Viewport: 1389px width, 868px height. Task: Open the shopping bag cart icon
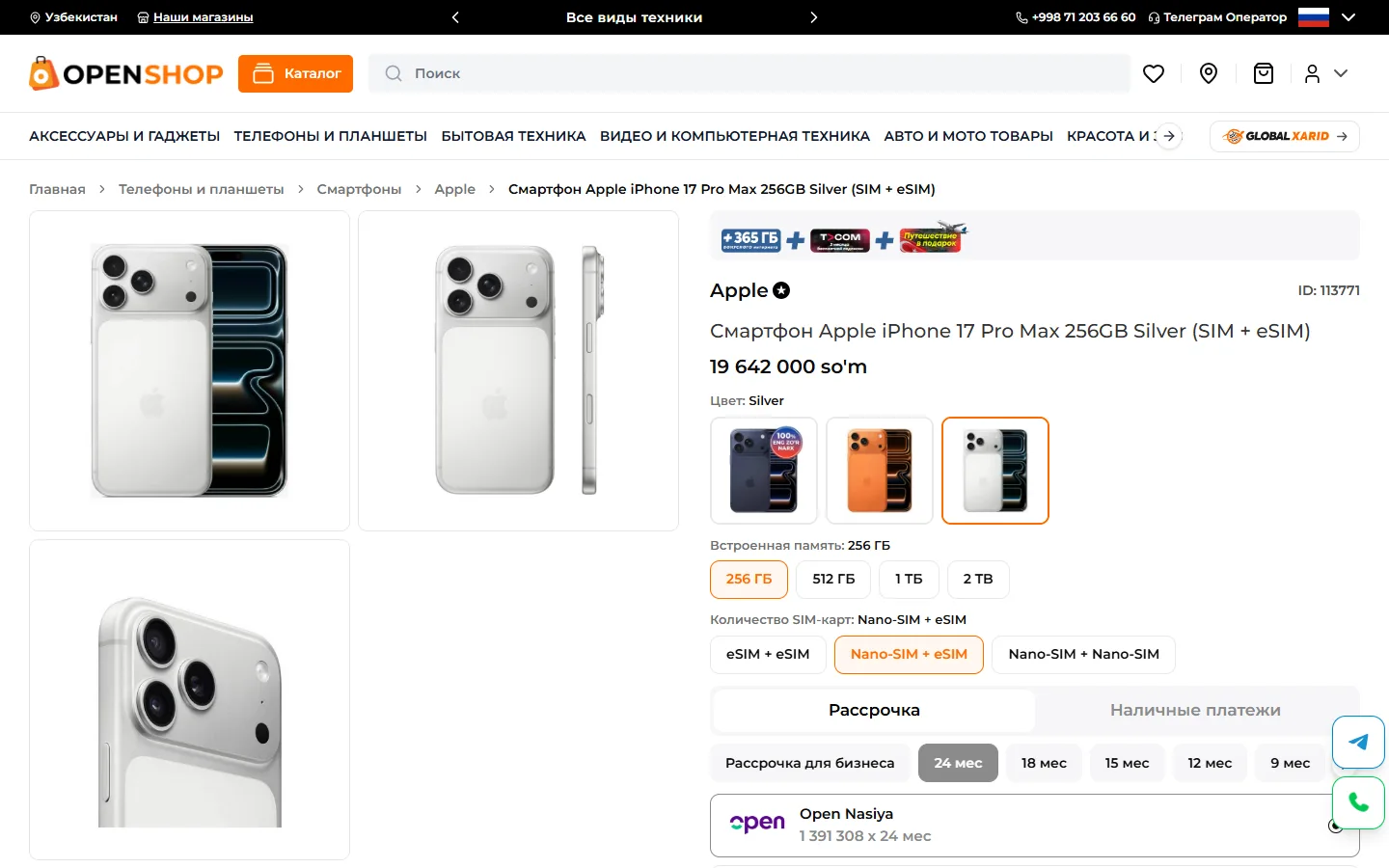click(1264, 73)
